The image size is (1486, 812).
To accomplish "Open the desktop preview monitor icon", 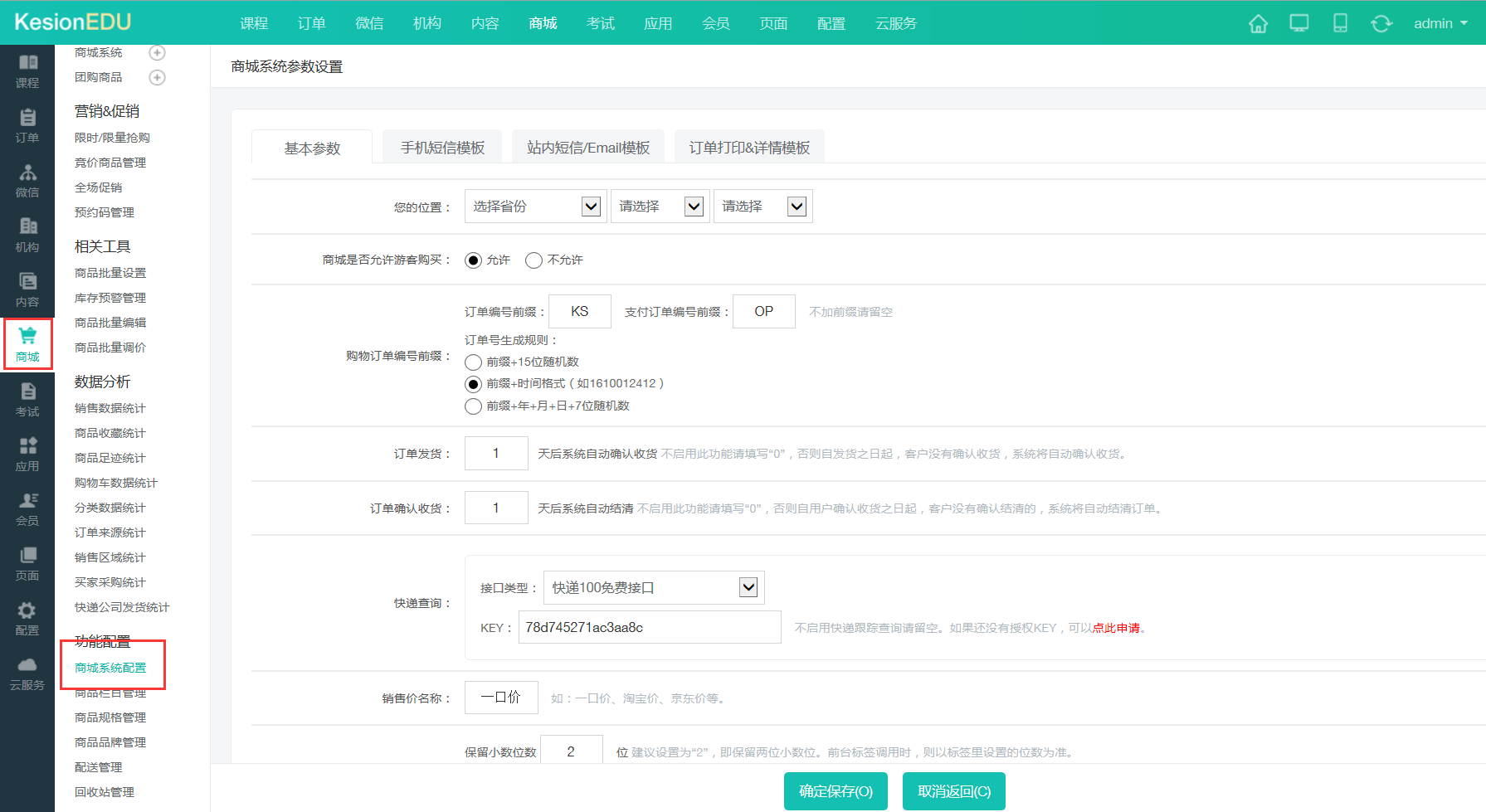I will (1298, 23).
